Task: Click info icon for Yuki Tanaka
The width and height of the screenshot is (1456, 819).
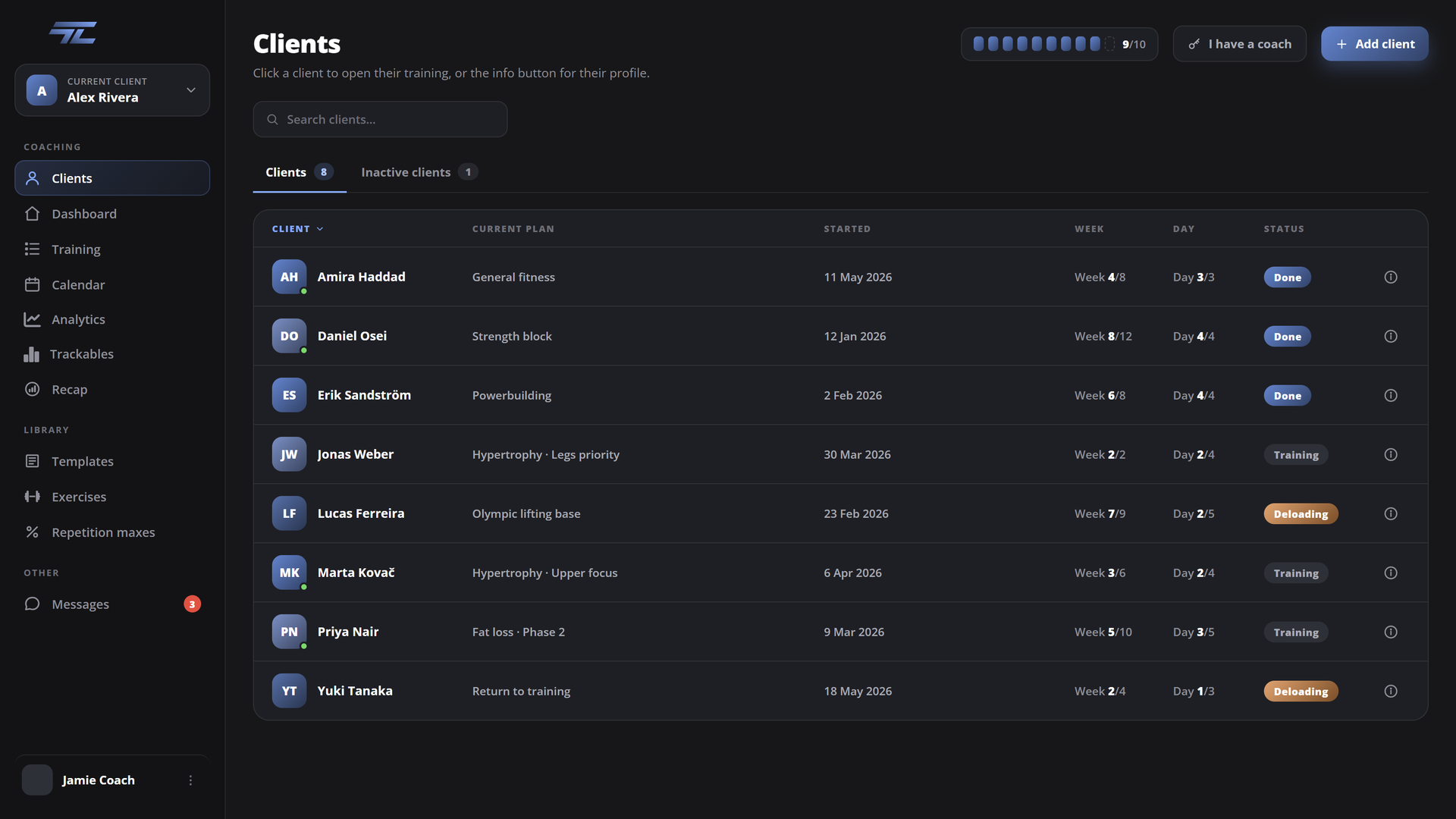Action: [1390, 691]
